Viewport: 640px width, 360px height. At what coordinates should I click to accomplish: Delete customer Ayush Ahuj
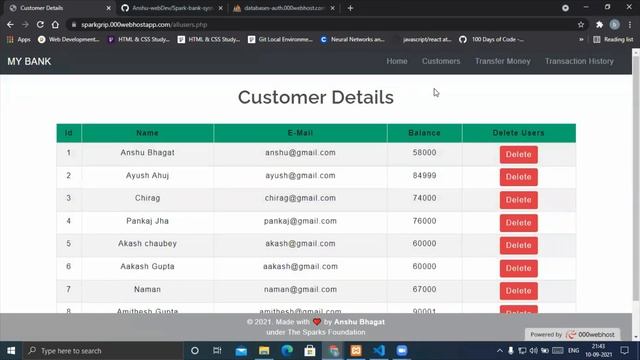pos(518,177)
